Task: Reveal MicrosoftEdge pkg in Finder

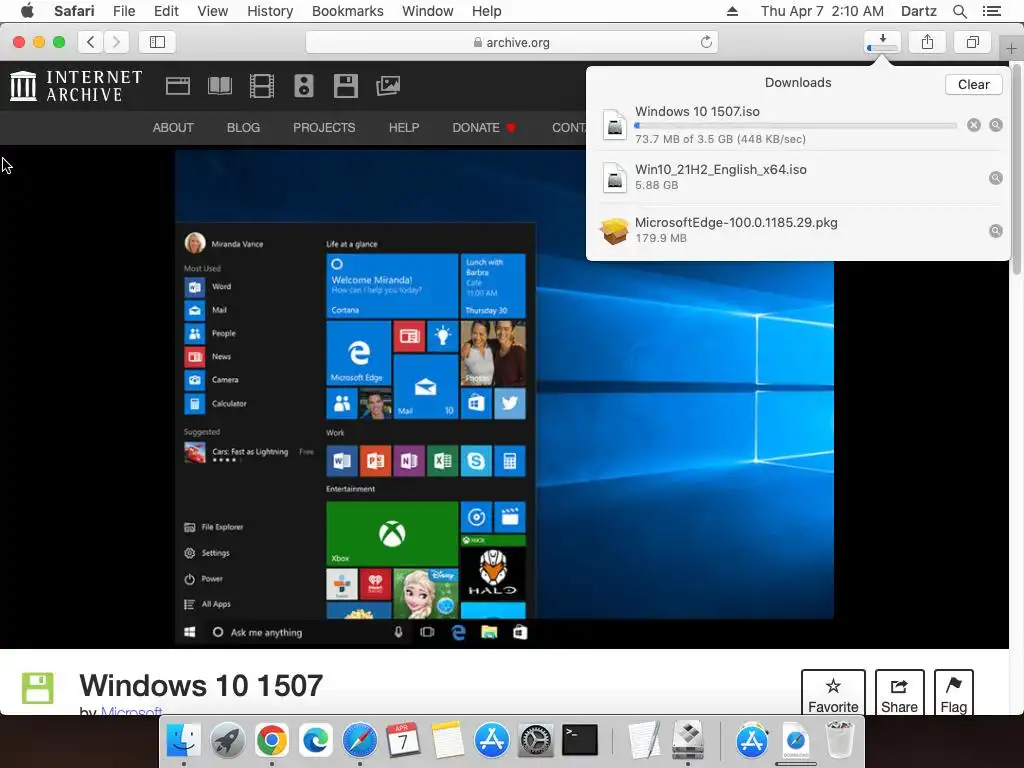Action: [995, 231]
